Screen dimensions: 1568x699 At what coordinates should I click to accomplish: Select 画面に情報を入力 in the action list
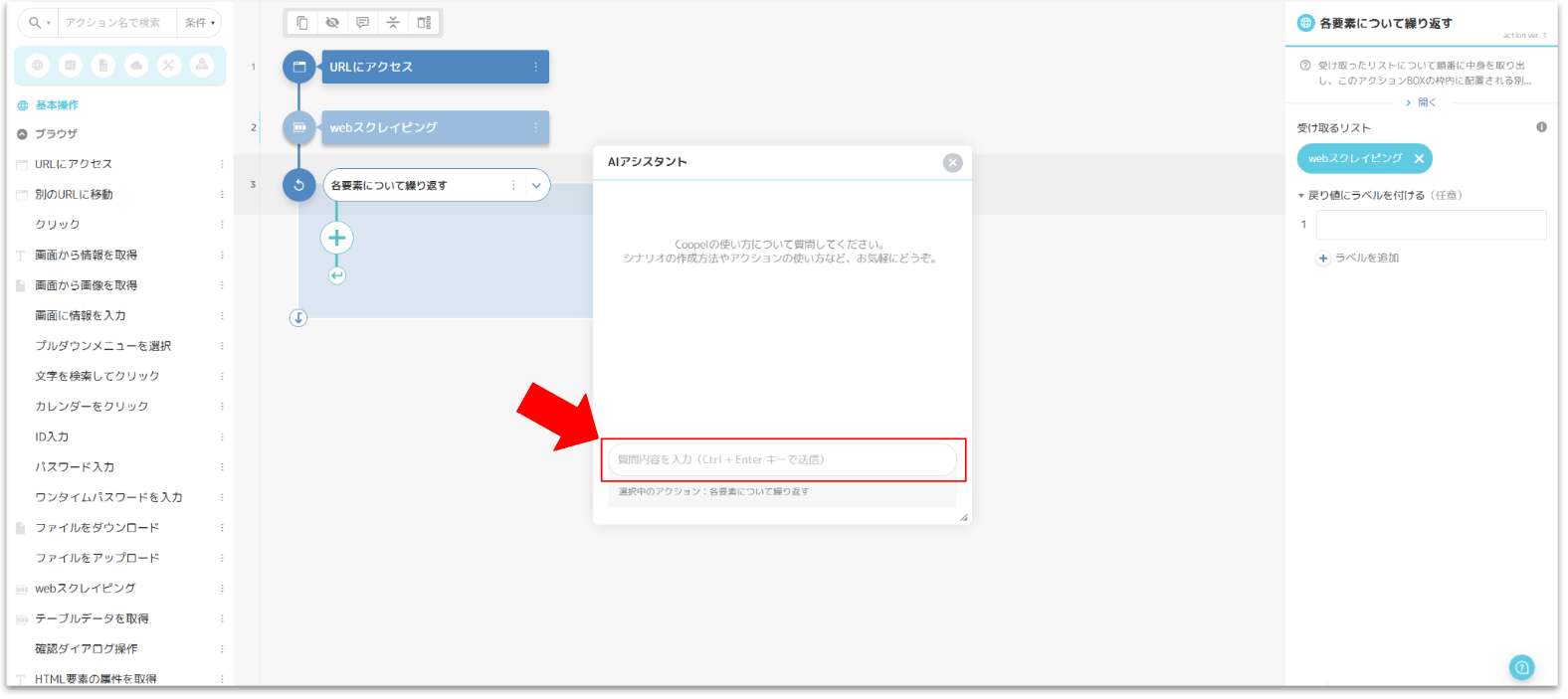[81, 316]
